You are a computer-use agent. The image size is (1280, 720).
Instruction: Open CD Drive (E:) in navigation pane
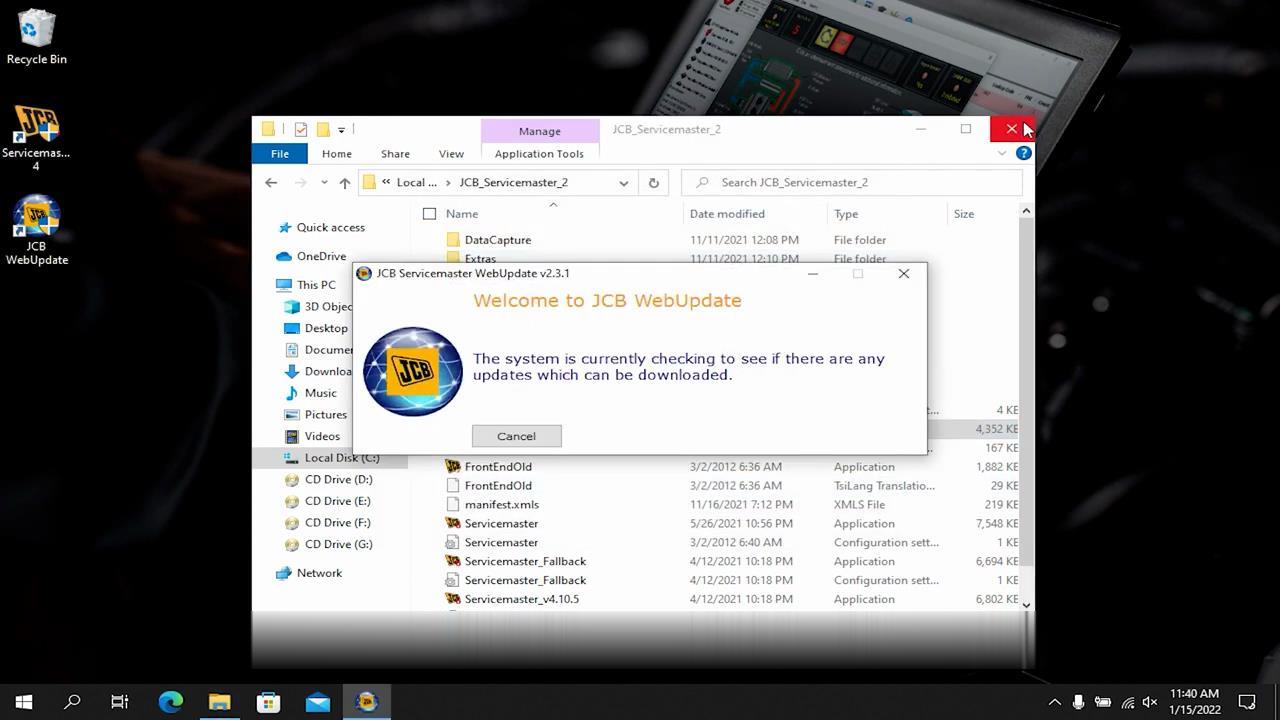[x=338, y=502]
